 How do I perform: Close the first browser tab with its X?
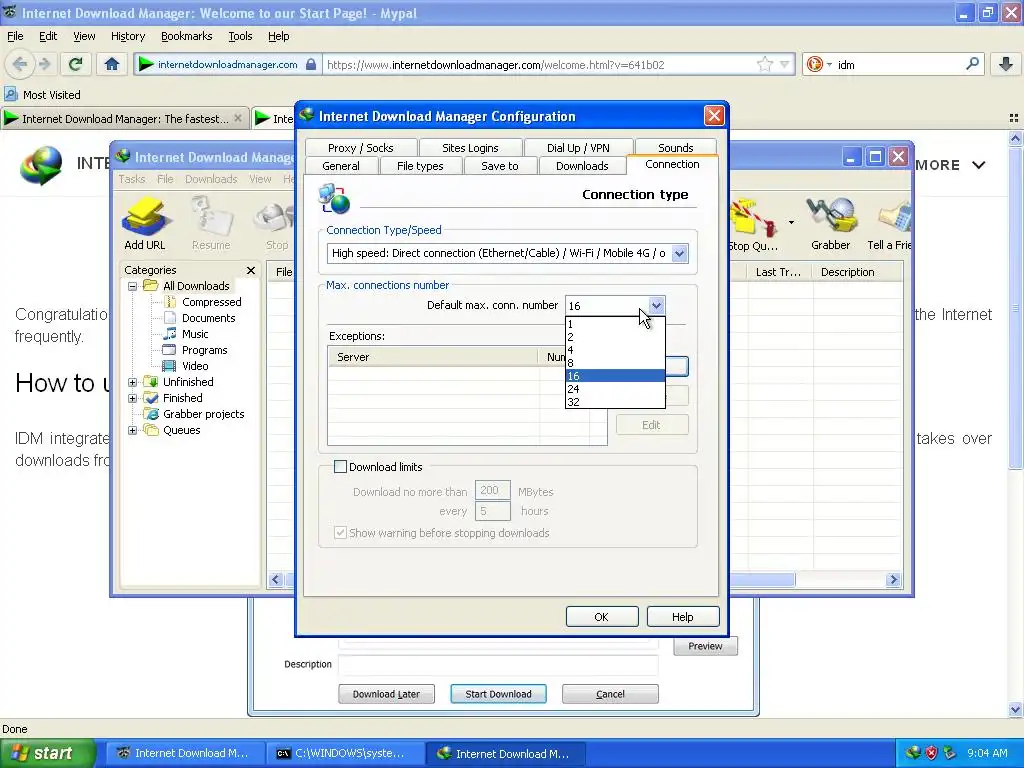point(238,118)
